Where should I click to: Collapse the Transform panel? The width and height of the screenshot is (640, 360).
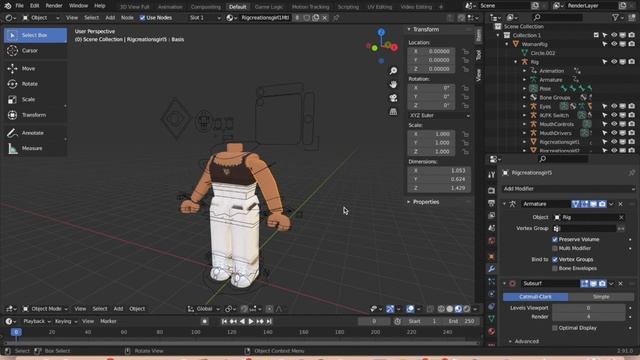click(x=409, y=29)
